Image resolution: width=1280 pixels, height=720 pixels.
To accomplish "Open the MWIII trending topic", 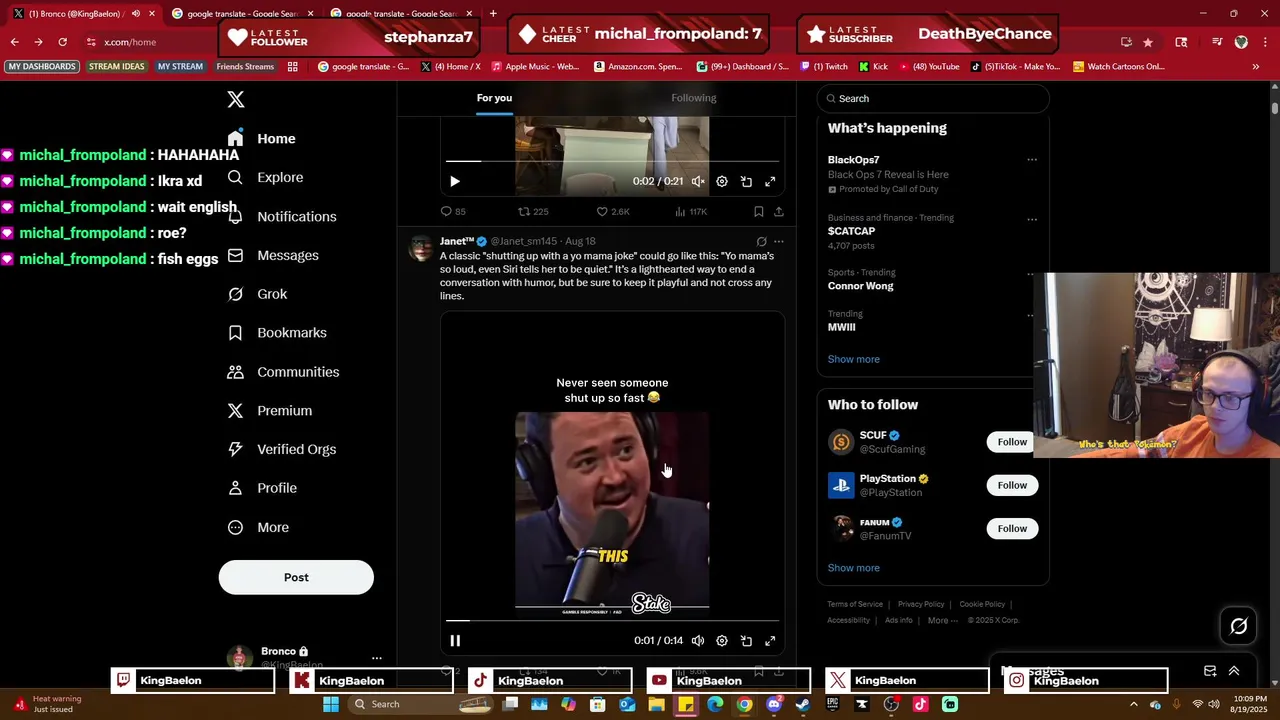I will coord(841,327).
